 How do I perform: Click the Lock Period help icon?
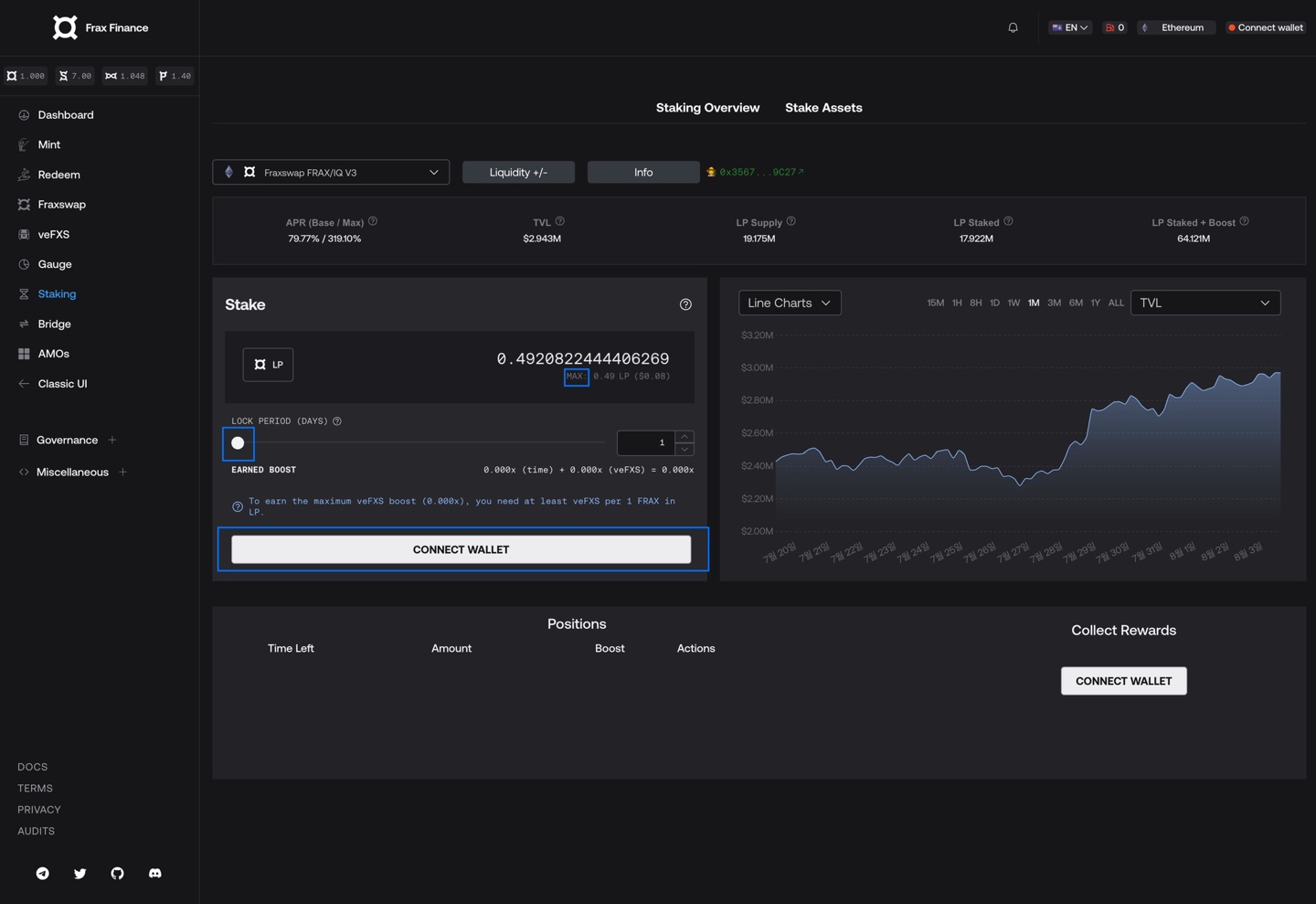tap(337, 421)
